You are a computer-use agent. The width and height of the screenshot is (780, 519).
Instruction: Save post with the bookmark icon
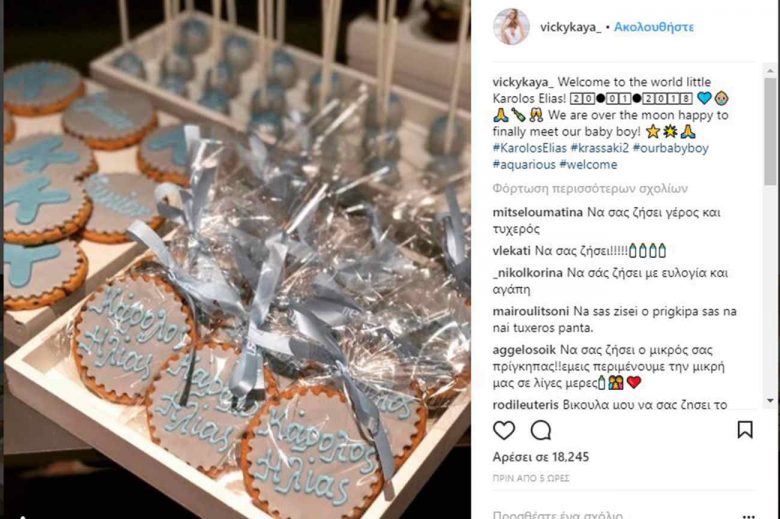[x=745, y=430]
